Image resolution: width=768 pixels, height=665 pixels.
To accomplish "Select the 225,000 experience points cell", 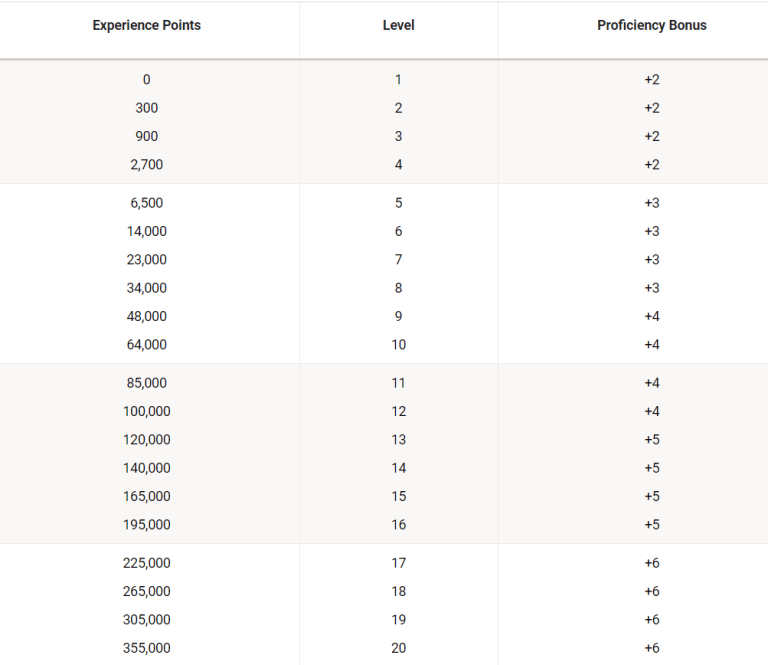I will pyautogui.click(x=146, y=563).
